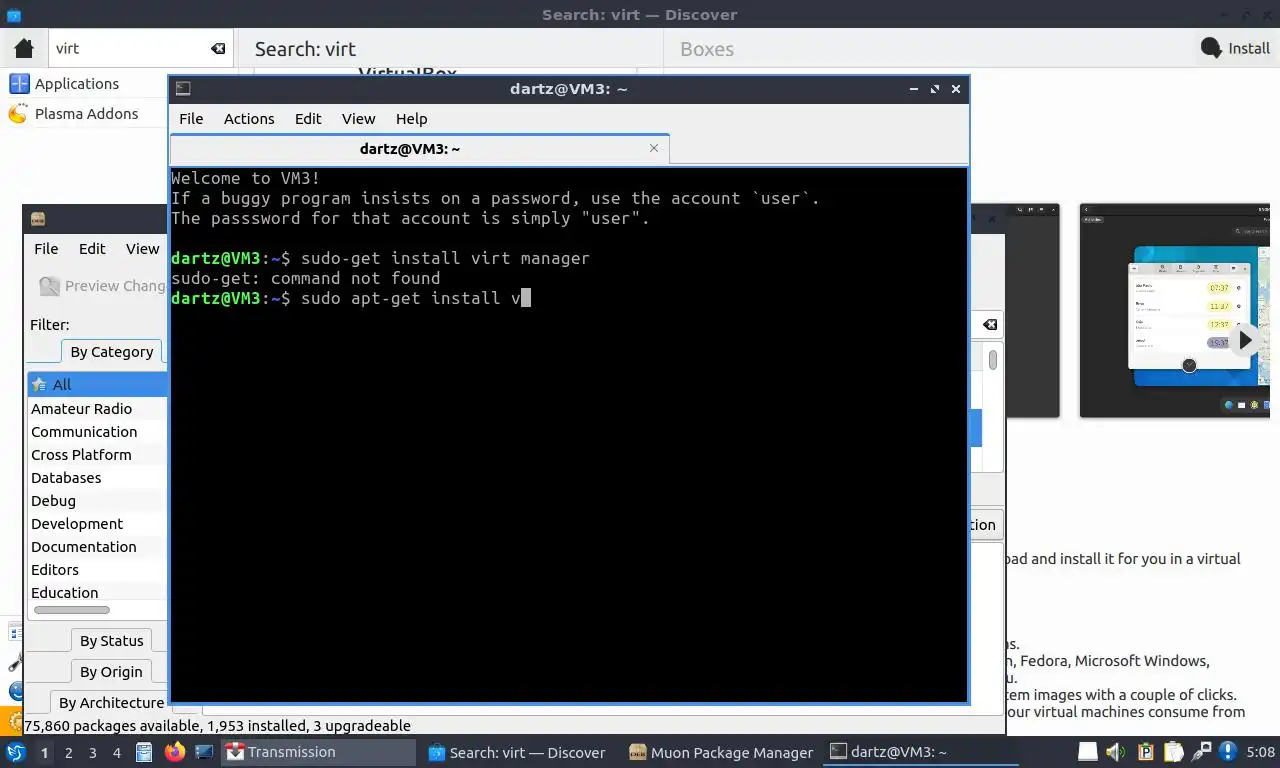Switch to Transmission in taskbar
Image resolution: width=1280 pixels, height=768 pixels.
point(318,752)
